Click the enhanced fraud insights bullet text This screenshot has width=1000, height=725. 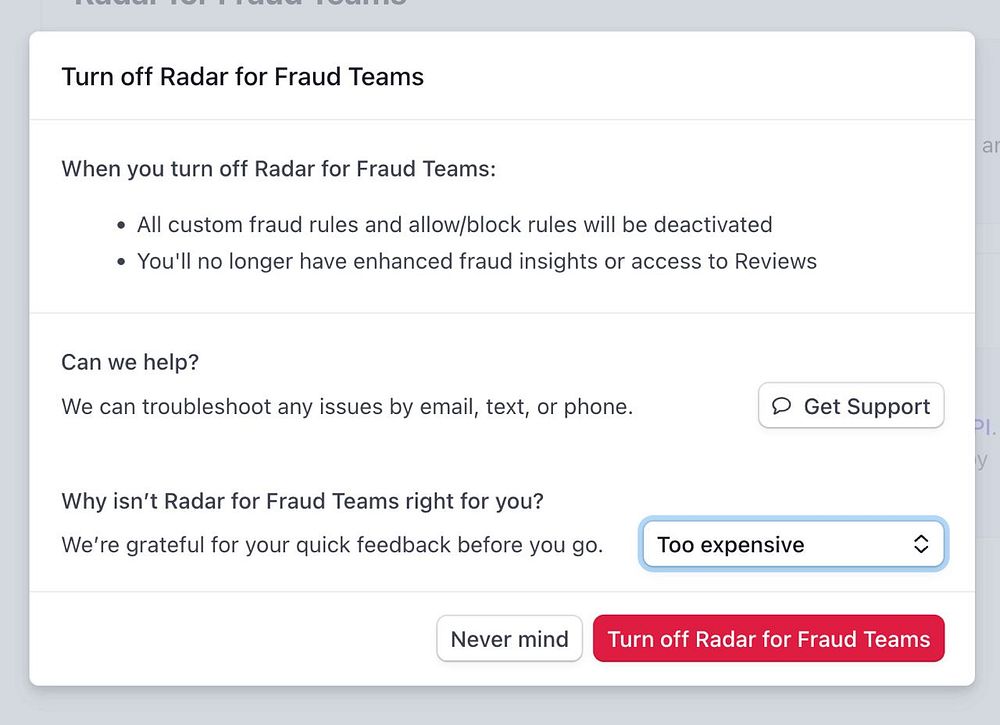click(476, 261)
